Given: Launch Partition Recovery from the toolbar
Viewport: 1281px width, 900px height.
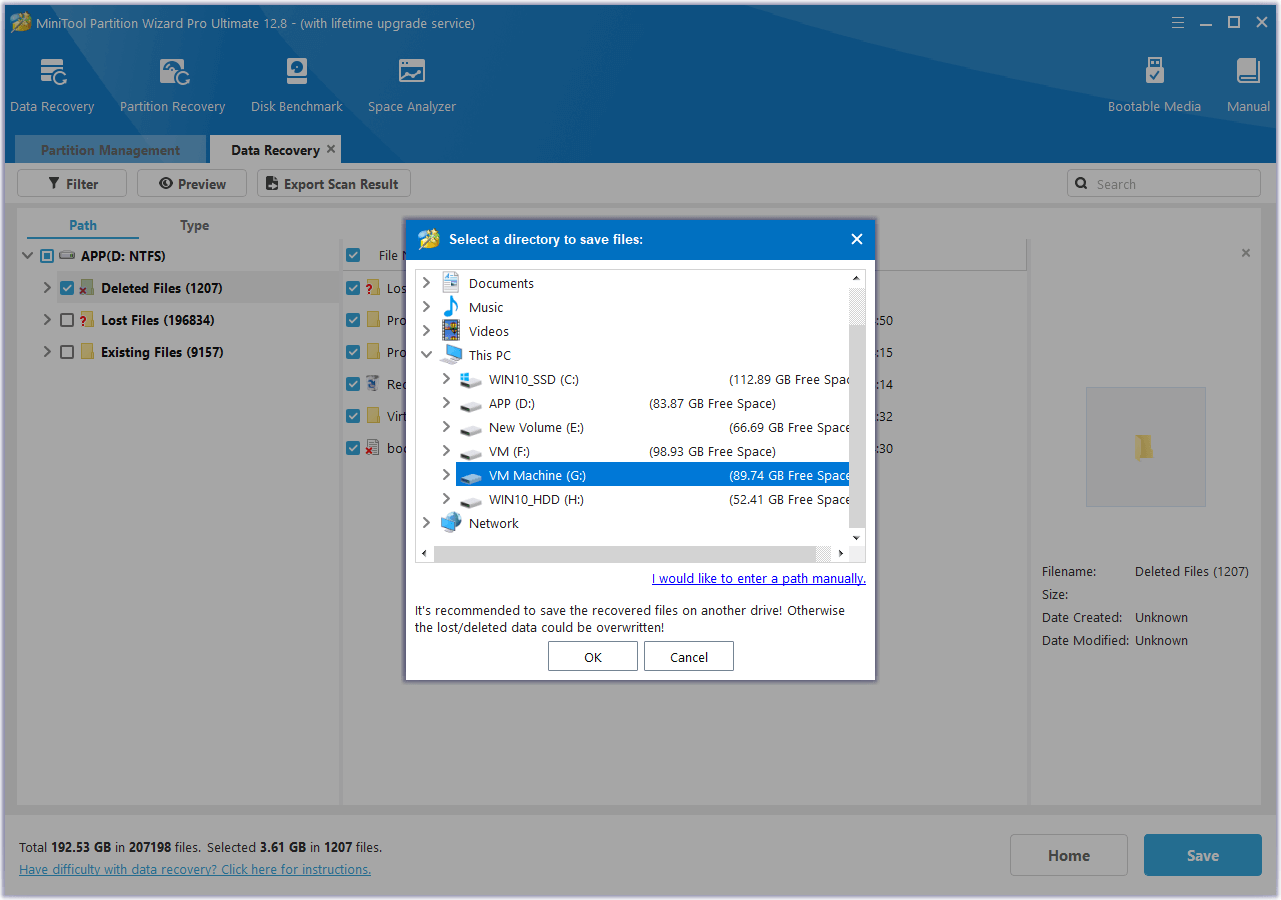Looking at the screenshot, I should tap(172, 73).
